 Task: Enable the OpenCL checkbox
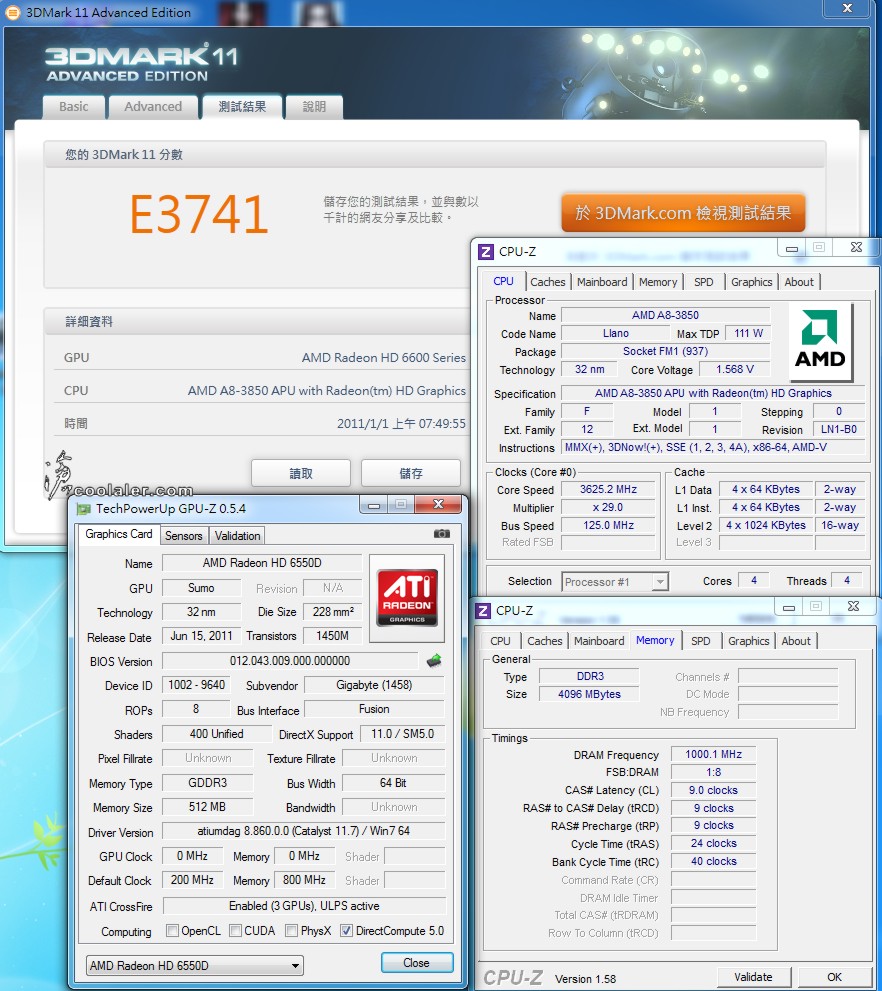click(172, 930)
